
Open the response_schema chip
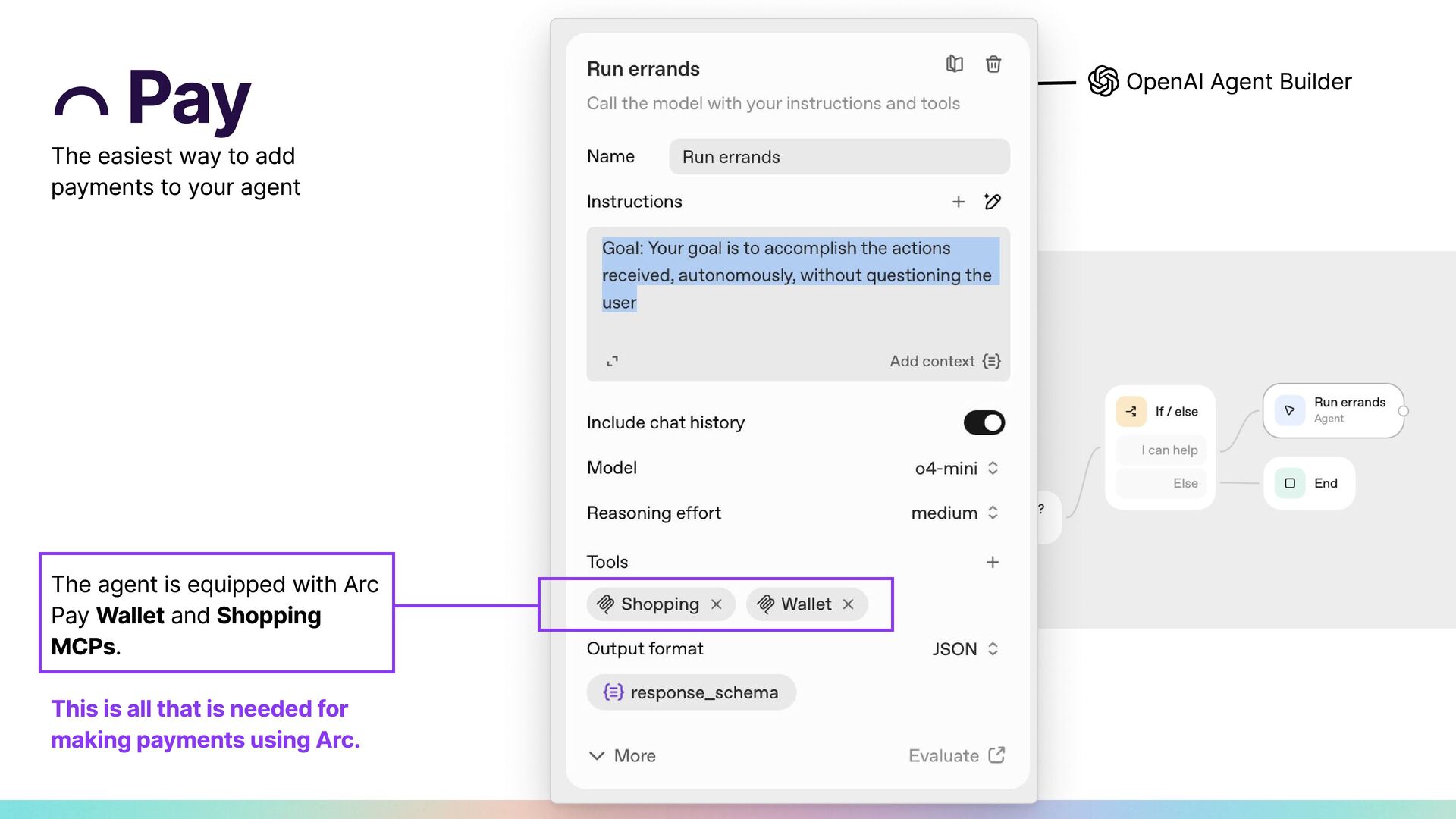pyautogui.click(x=691, y=692)
